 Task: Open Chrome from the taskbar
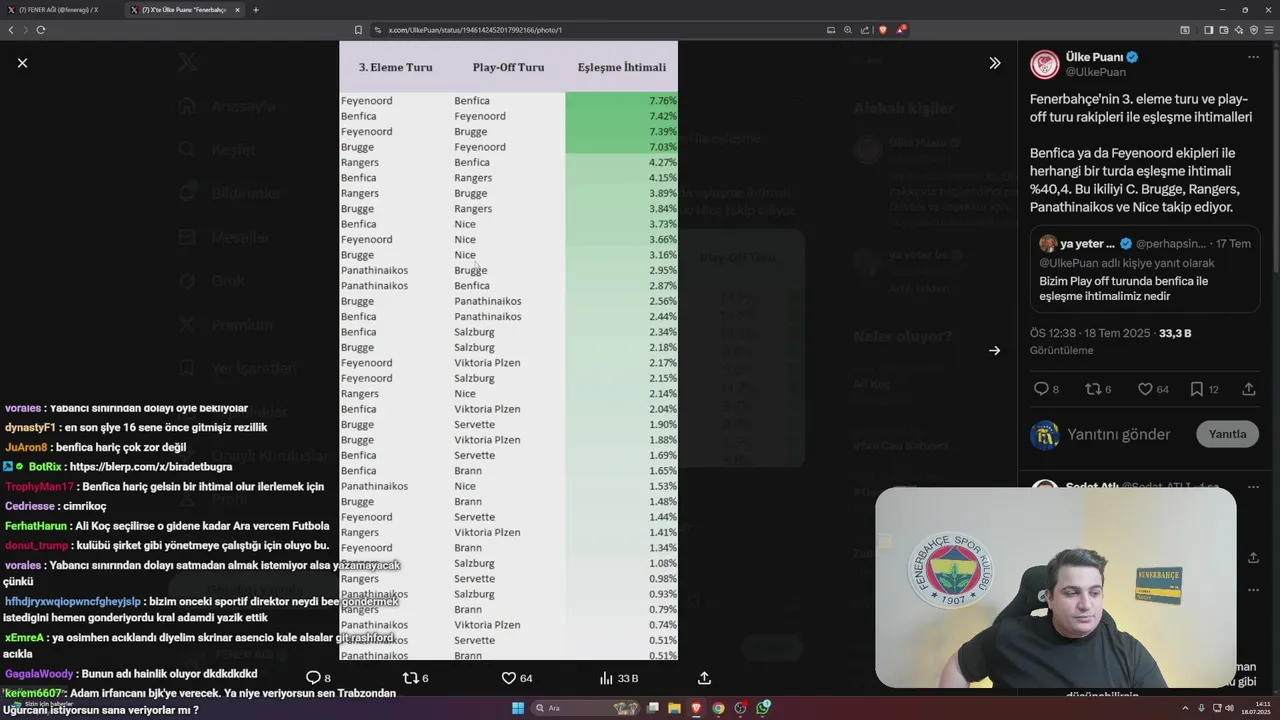718,708
